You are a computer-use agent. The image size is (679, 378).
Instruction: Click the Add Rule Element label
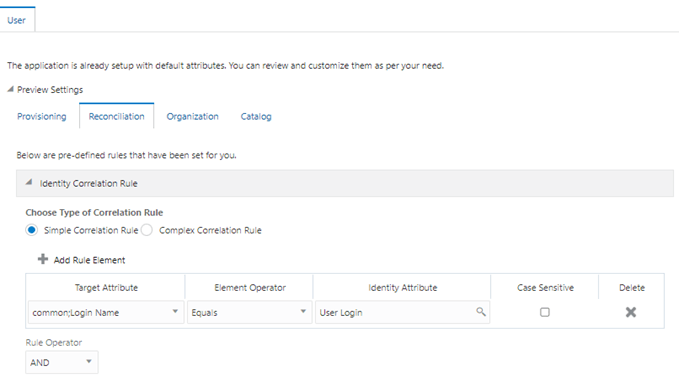[89, 260]
